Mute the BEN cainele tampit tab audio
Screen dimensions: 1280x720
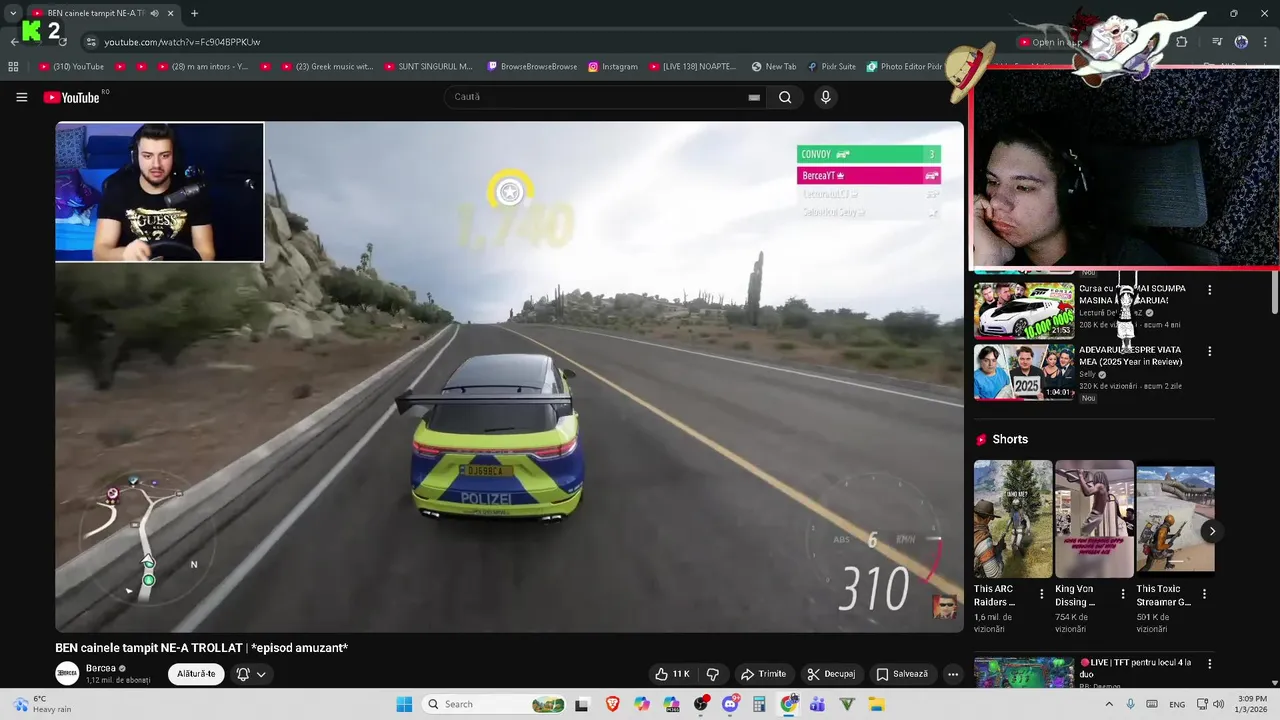point(154,13)
